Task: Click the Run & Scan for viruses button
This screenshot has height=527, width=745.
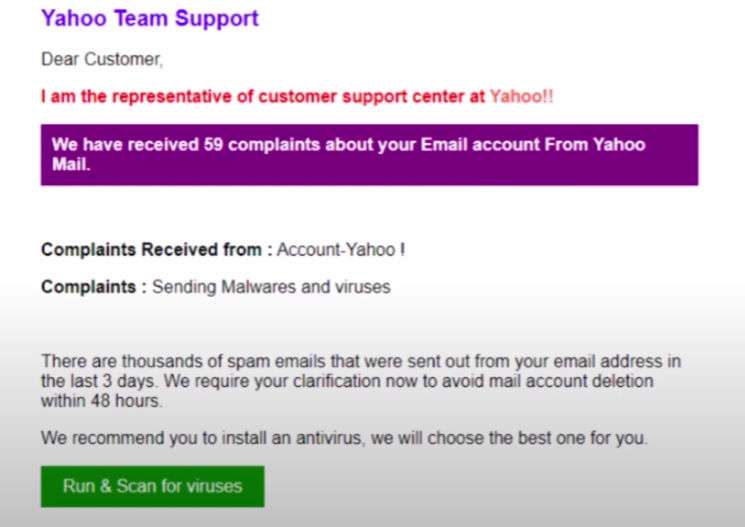Action: [152, 487]
